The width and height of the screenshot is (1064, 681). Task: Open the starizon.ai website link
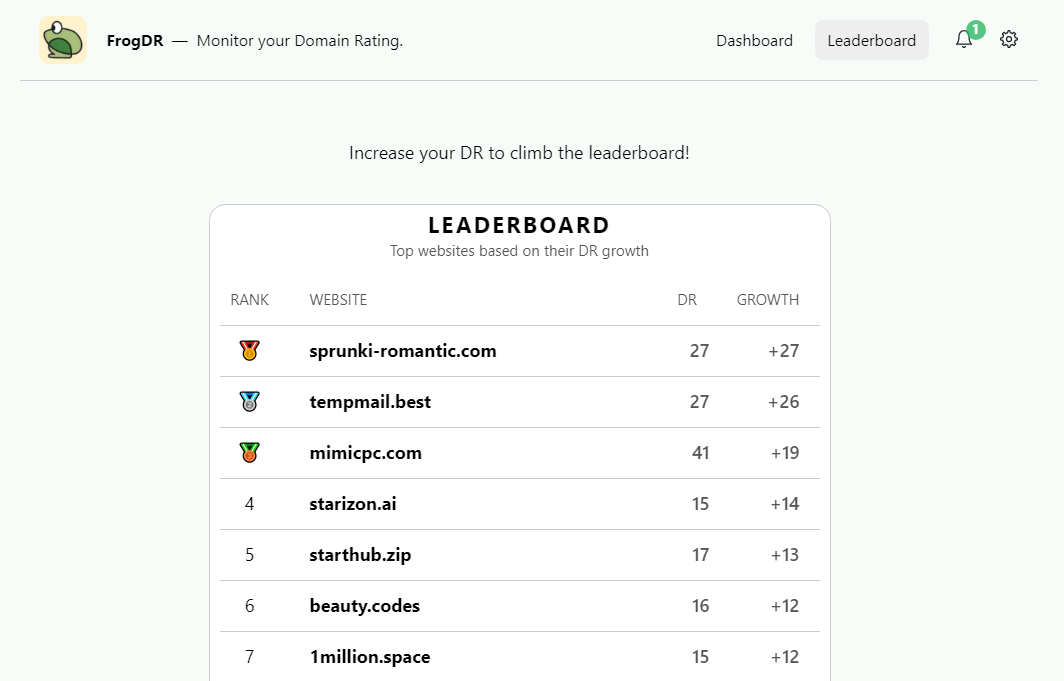click(x=353, y=503)
